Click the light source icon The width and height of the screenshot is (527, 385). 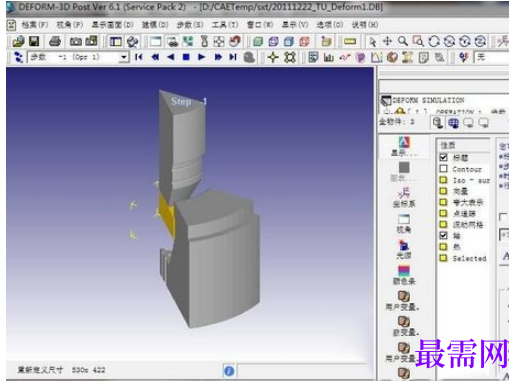point(404,249)
